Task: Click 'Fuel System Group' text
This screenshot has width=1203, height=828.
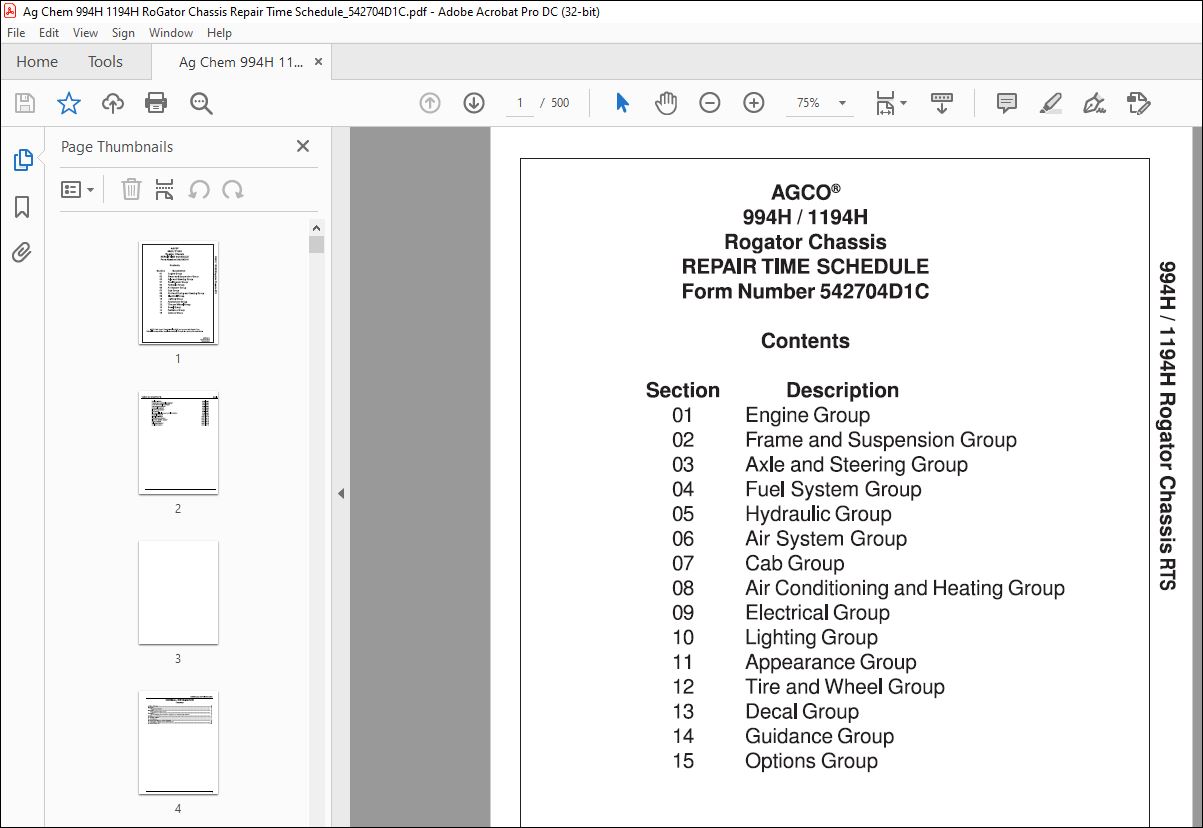Action: point(833,489)
